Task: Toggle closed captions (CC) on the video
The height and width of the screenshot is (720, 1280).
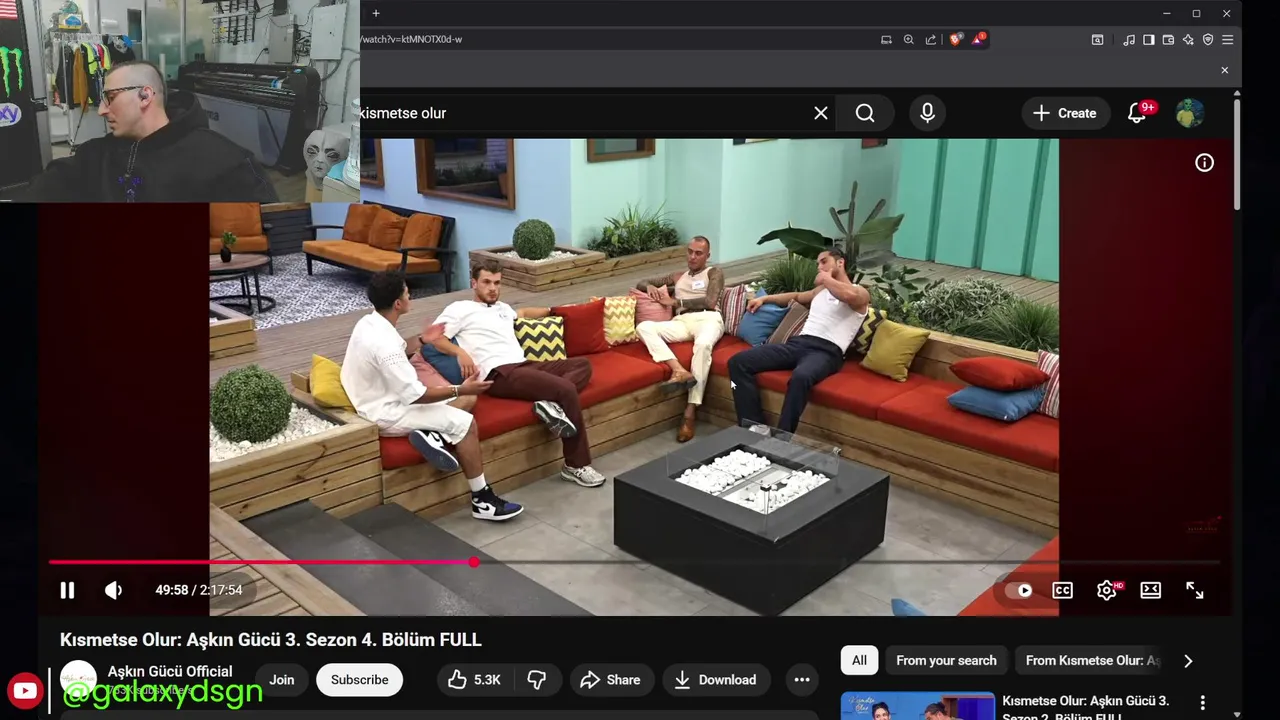Action: 1062,590
